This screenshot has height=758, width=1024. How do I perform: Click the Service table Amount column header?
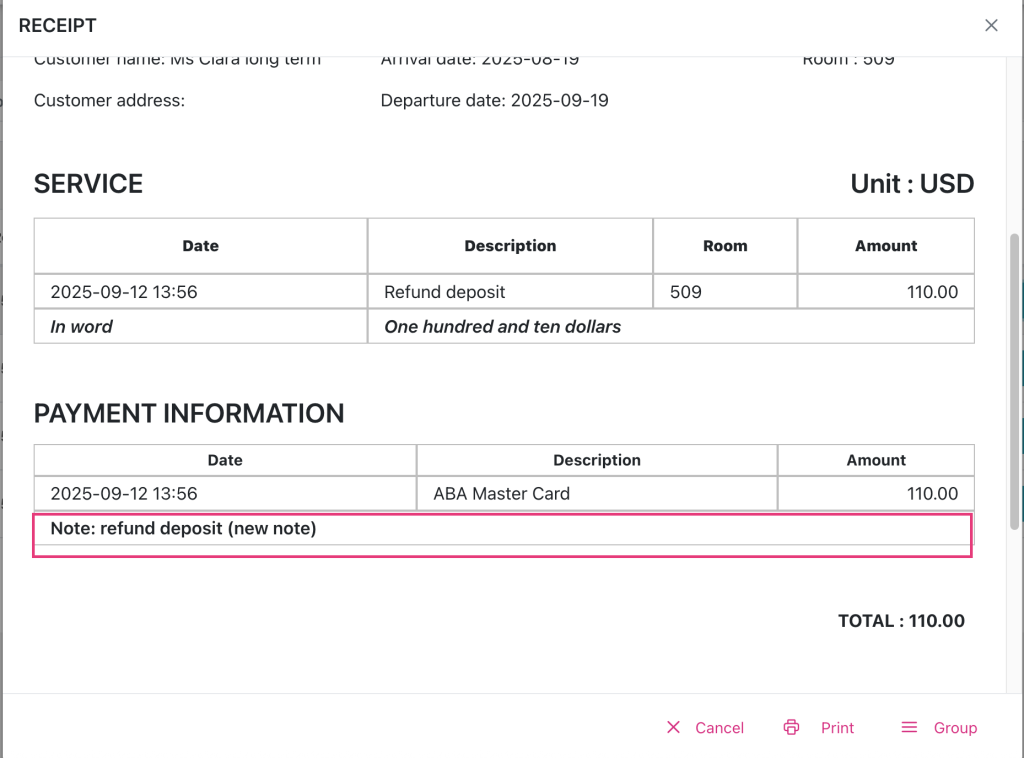(x=885, y=246)
